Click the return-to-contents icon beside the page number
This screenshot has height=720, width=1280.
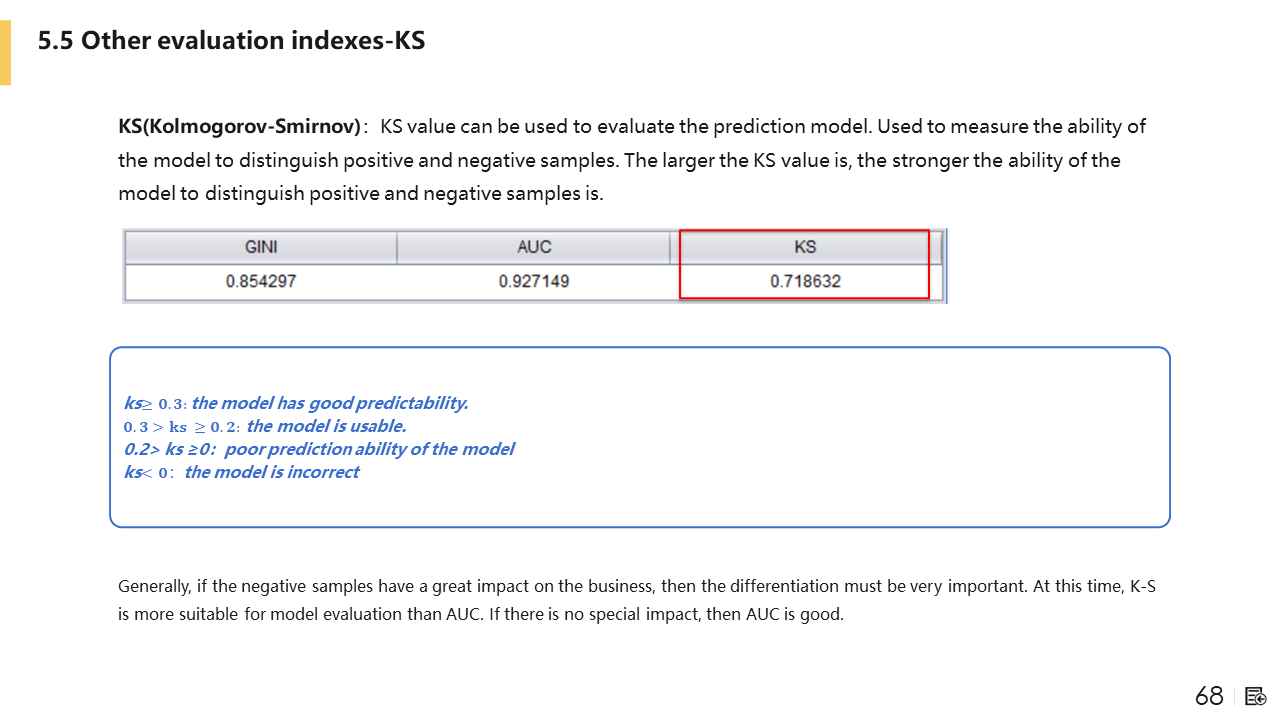pyautogui.click(x=1257, y=696)
